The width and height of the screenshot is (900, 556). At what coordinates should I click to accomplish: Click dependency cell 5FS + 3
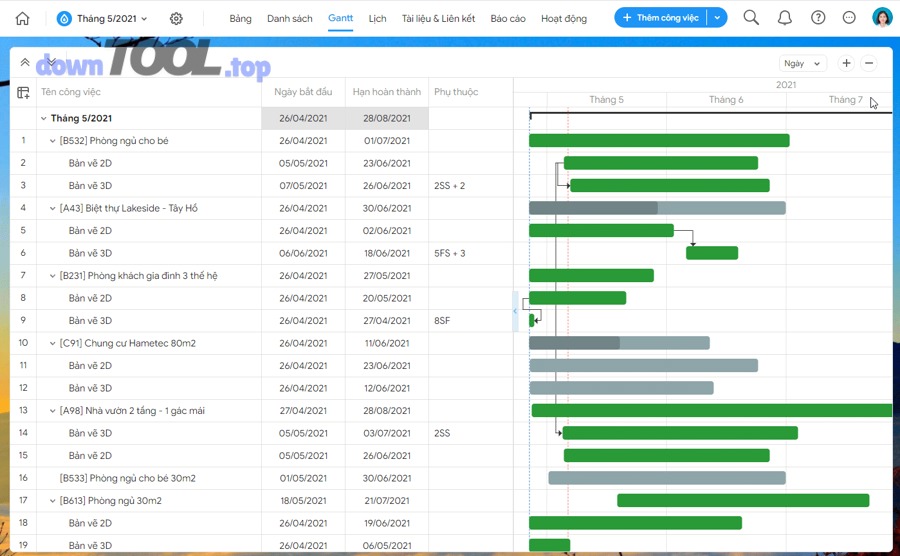(449, 253)
